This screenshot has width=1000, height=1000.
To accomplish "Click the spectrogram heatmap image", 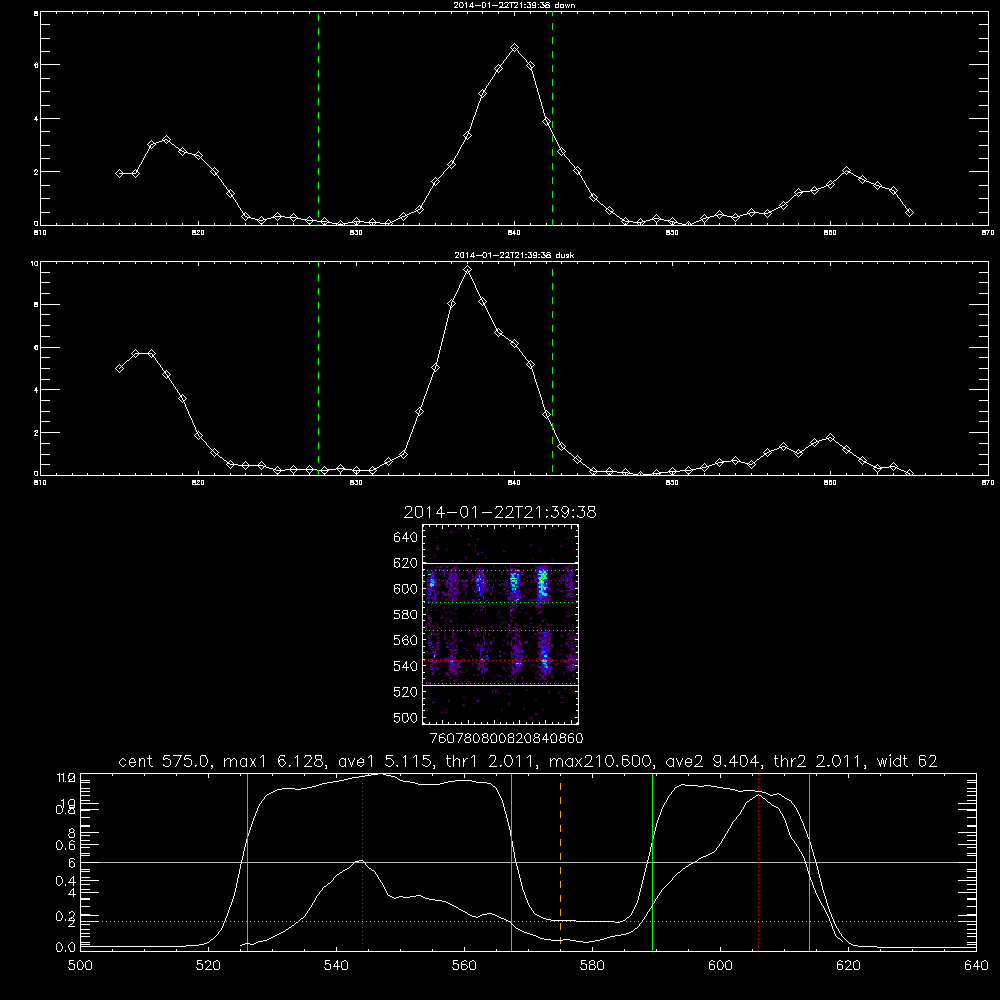I will point(500,624).
